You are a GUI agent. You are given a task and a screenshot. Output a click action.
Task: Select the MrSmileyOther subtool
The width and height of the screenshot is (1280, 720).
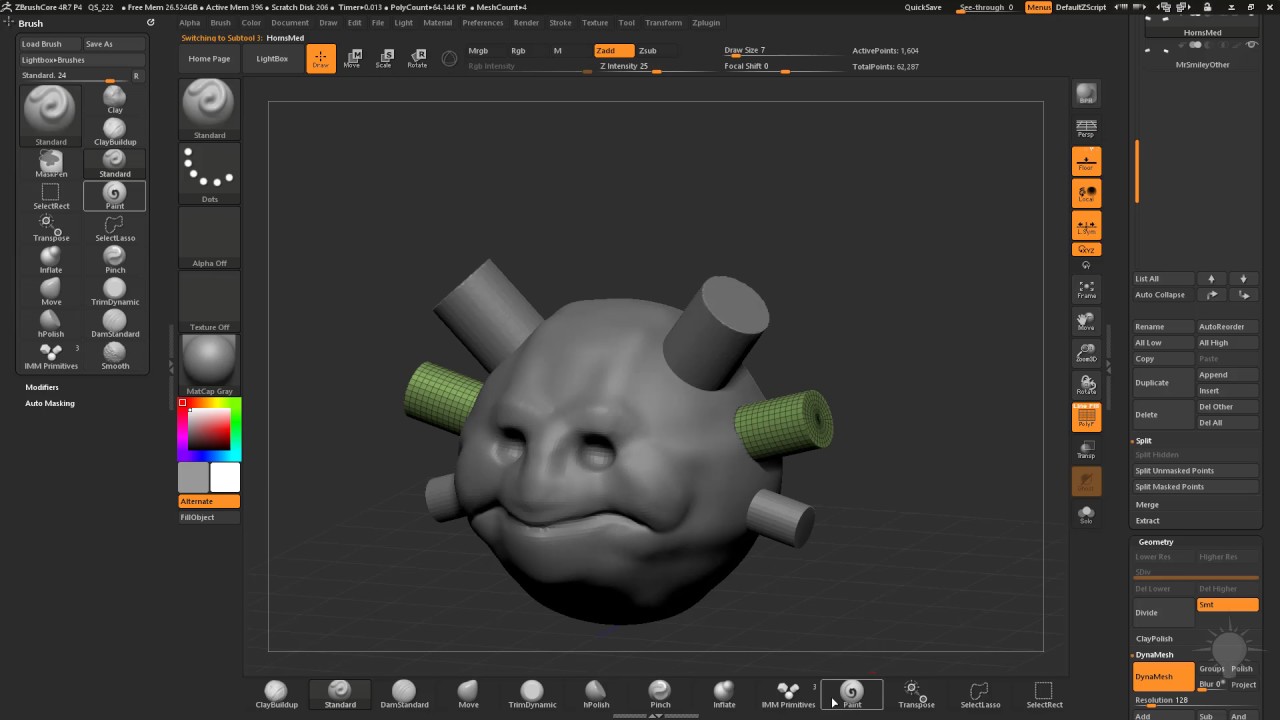(1202, 65)
